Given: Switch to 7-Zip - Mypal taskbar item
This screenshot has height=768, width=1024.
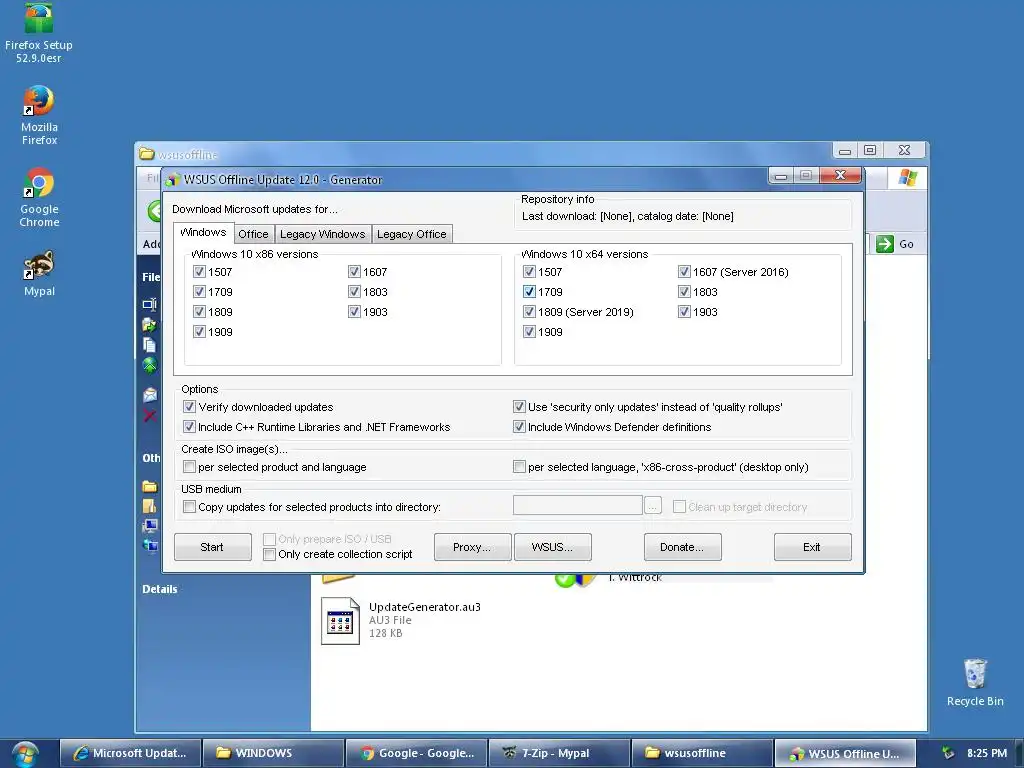Looking at the screenshot, I should (x=560, y=753).
